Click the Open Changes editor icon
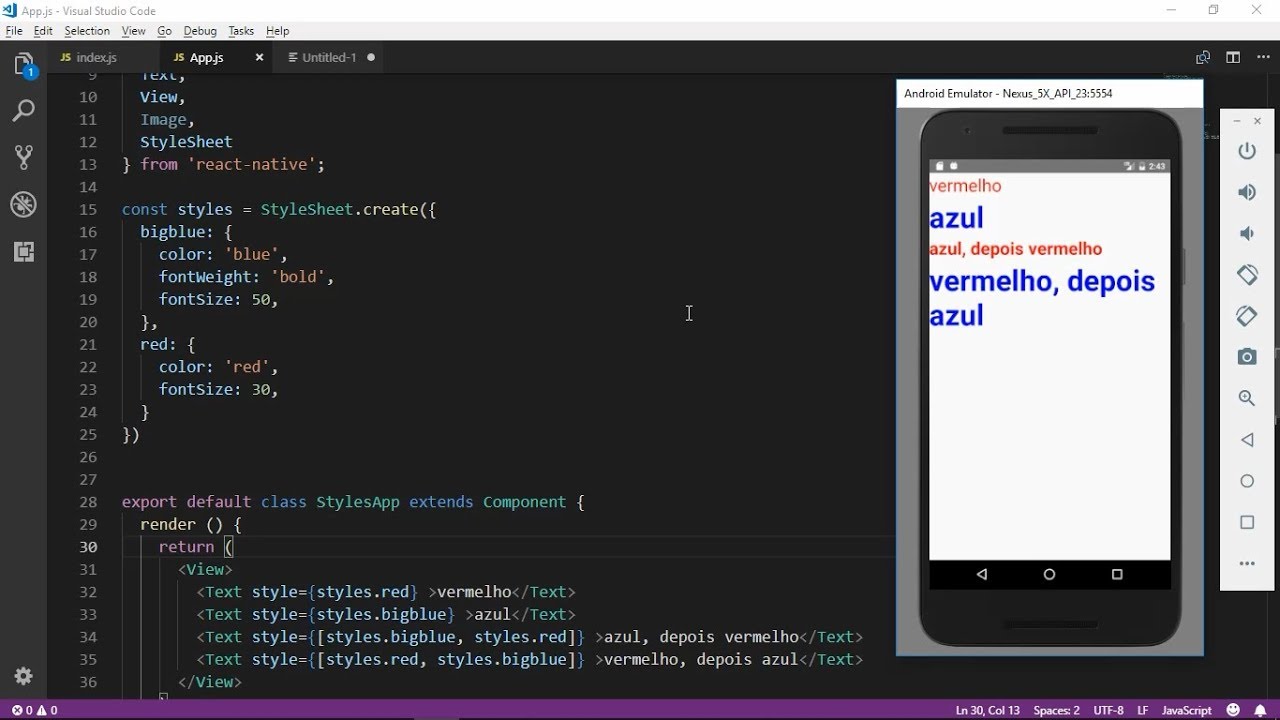The width and height of the screenshot is (1280, 720). pyautogui.click(x=1203, y=58)
